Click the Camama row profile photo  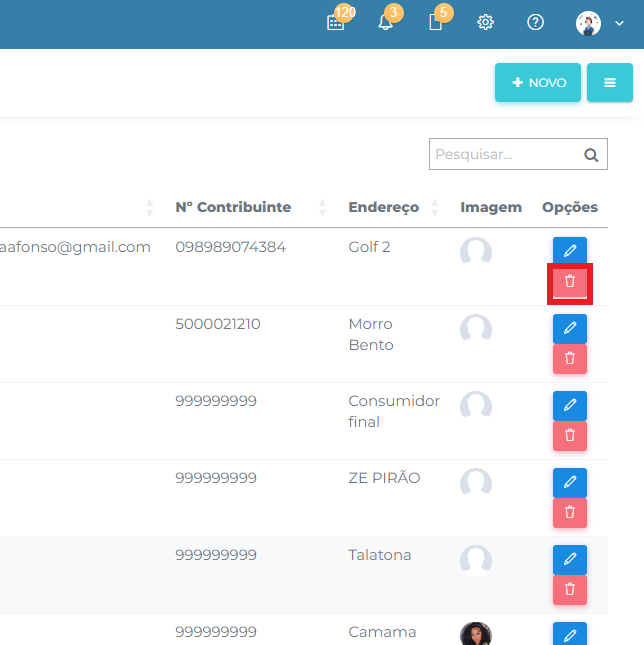tap(475, 634)
